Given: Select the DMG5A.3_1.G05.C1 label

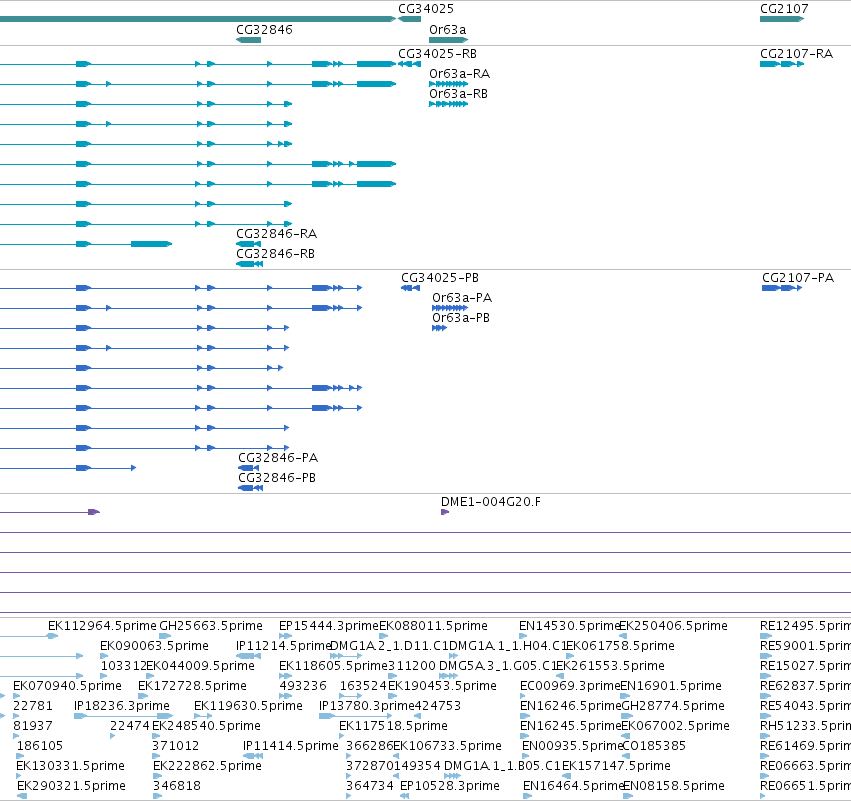Looking at the screenshot, I should click(x=497, y=666).
